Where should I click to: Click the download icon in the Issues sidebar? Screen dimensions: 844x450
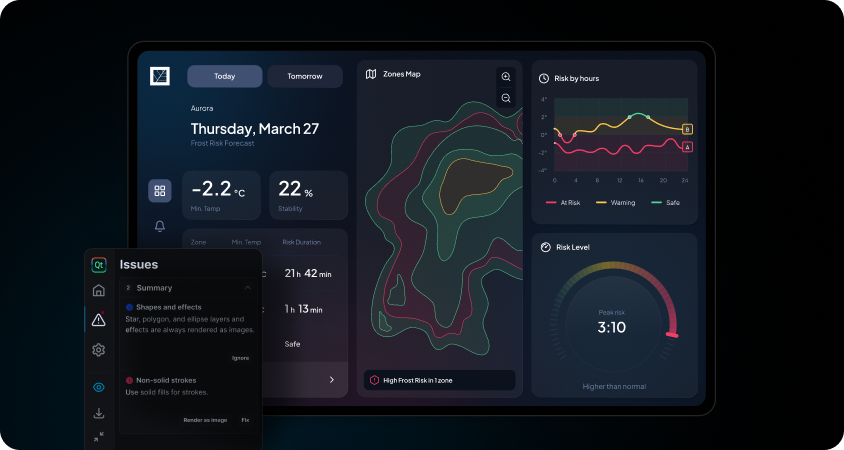tap(99, 413)
